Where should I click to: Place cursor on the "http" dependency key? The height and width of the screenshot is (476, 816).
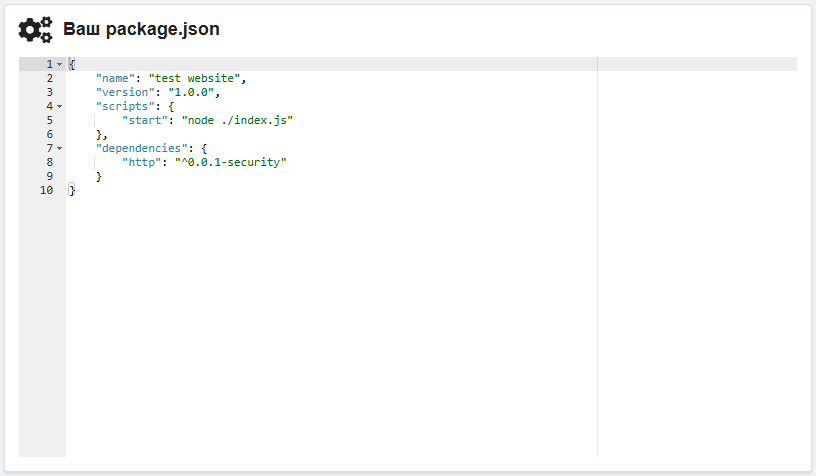click(x=141, y=162)
